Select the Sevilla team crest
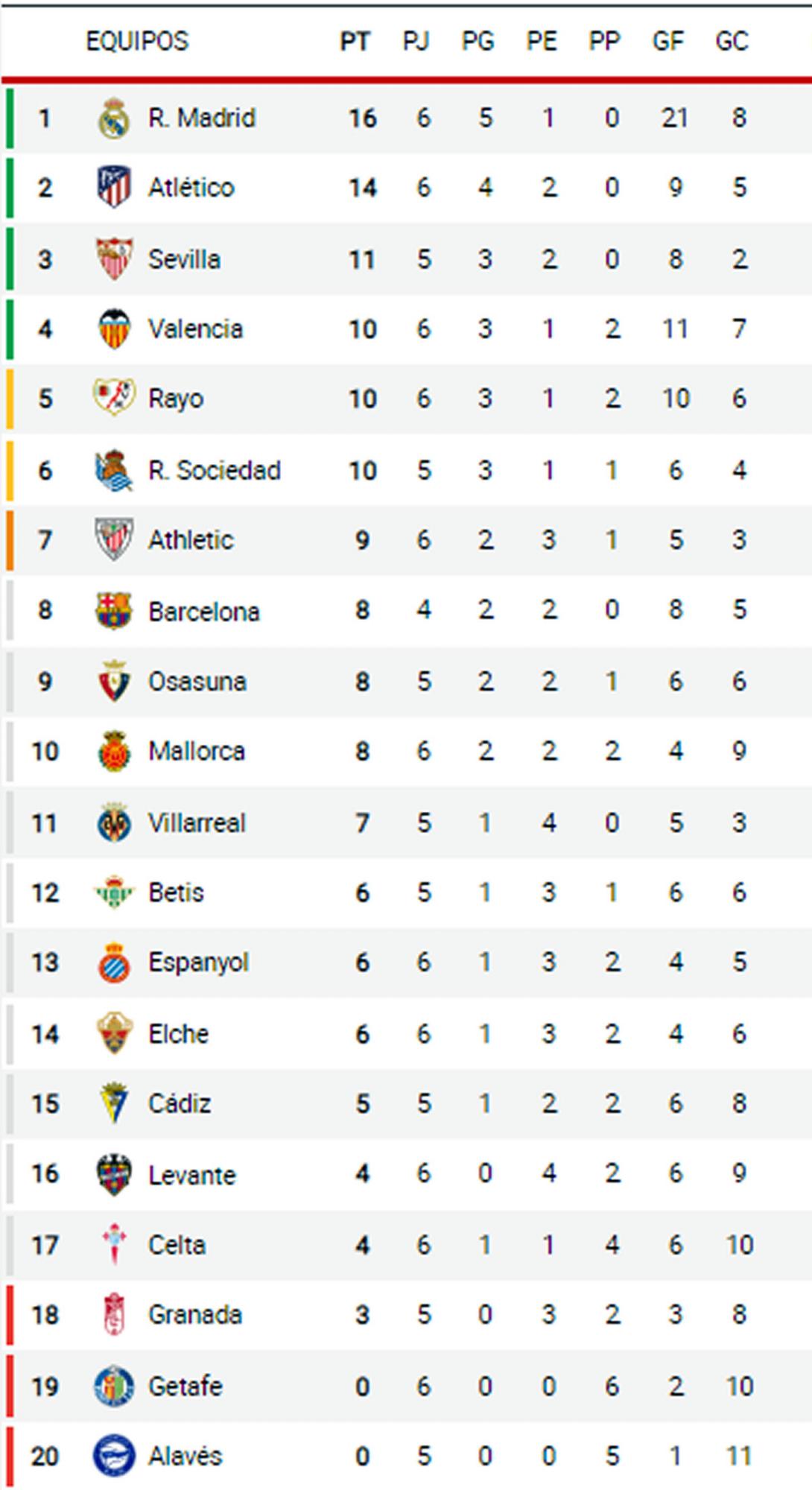The image size is (812, 1490). tap(114, 259)
